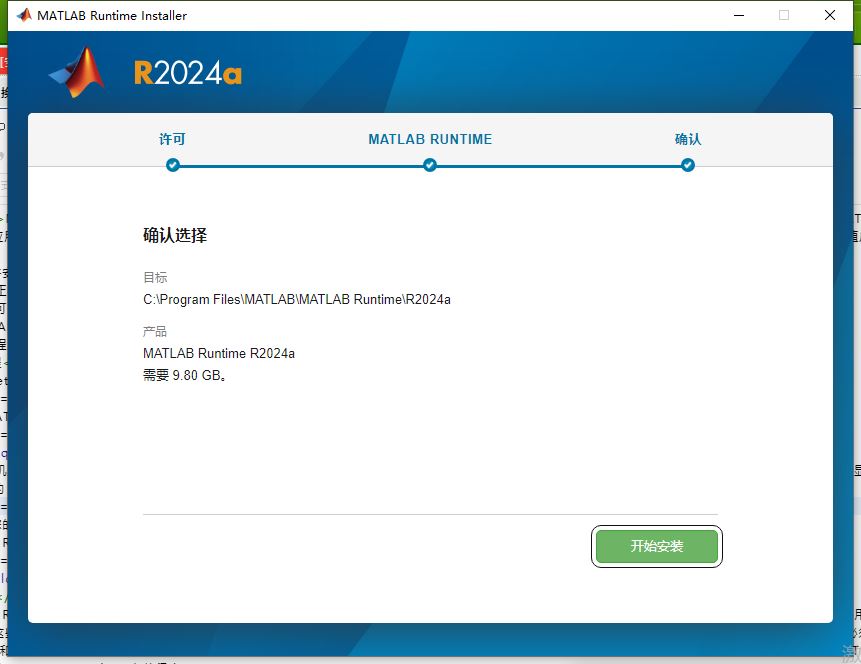Click the MATLAB logo in the header
Image resolution: width=861 pixels, height=664 pixels.
click(x=78, y=73)
